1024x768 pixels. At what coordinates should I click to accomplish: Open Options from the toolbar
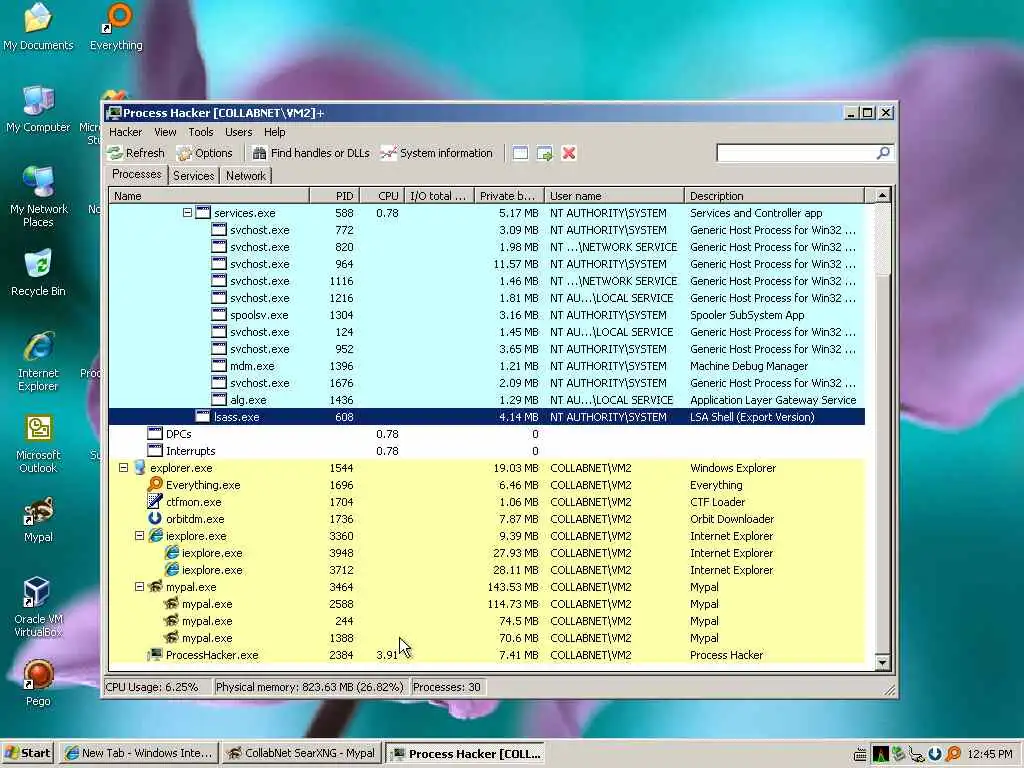tap(205, 153)
